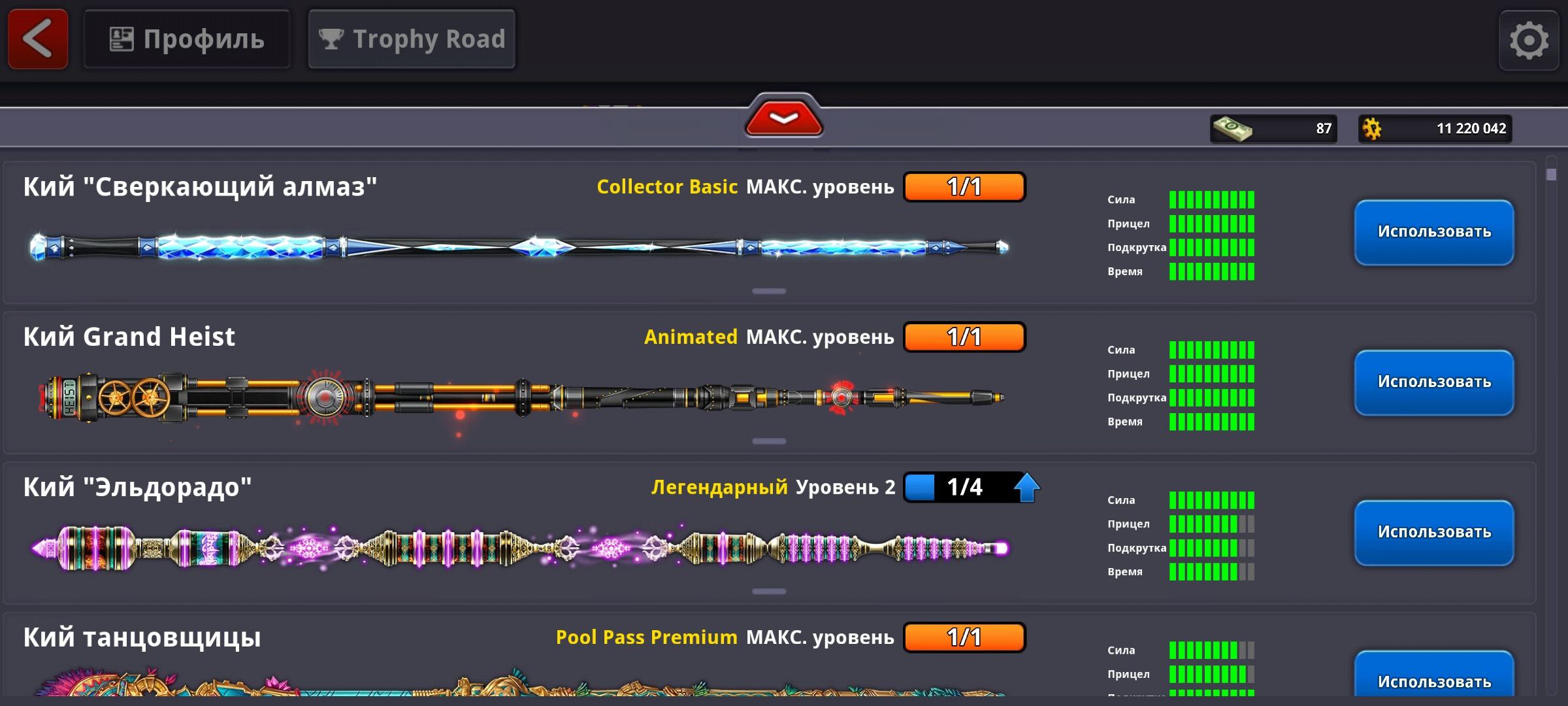Tap the cash stack icon
The height and width of the screenshot is (706, 1568).
point(1233,129)
